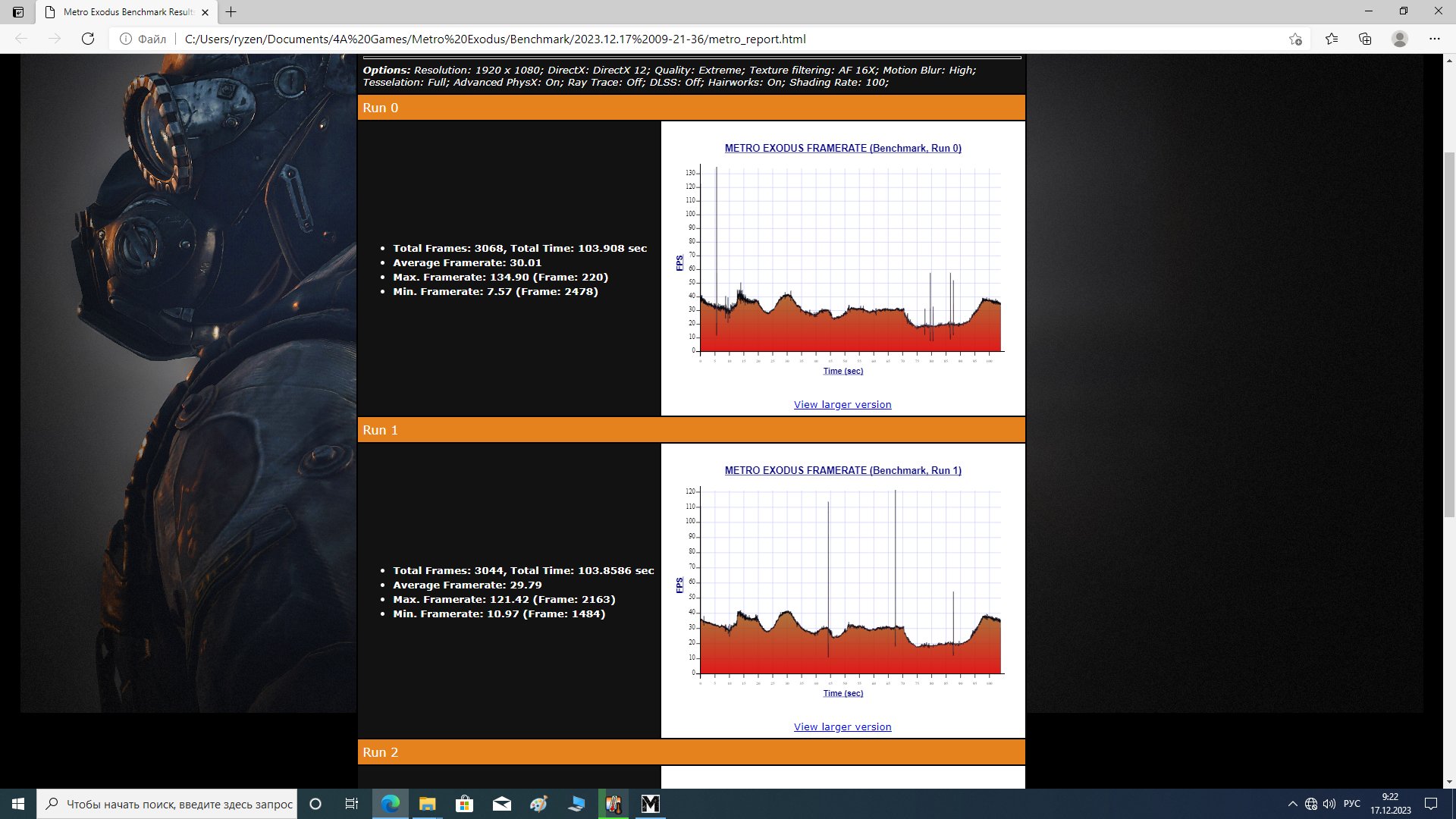Open View larger version link for Run 0
Image resolution: width=1456 pixels, height=819 pixels.
click(x=843, y=404)
